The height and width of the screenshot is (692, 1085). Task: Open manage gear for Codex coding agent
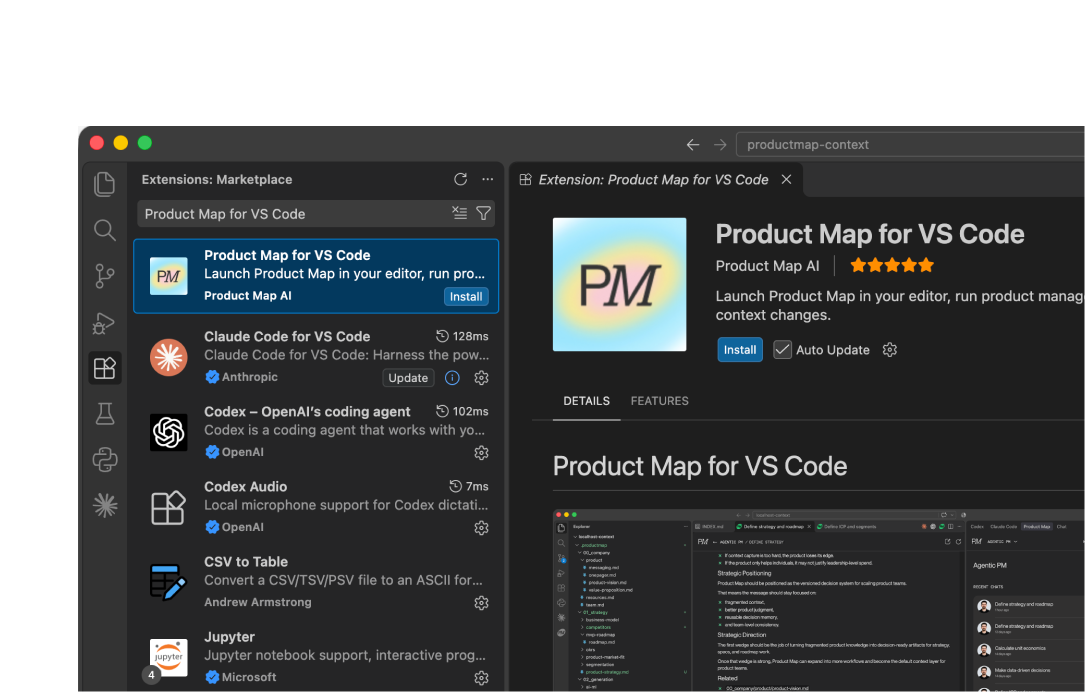coord(482,453)
